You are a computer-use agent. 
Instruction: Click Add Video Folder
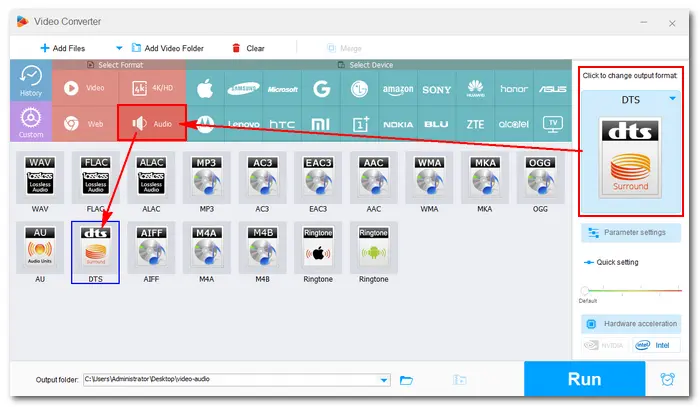(168, 48)
